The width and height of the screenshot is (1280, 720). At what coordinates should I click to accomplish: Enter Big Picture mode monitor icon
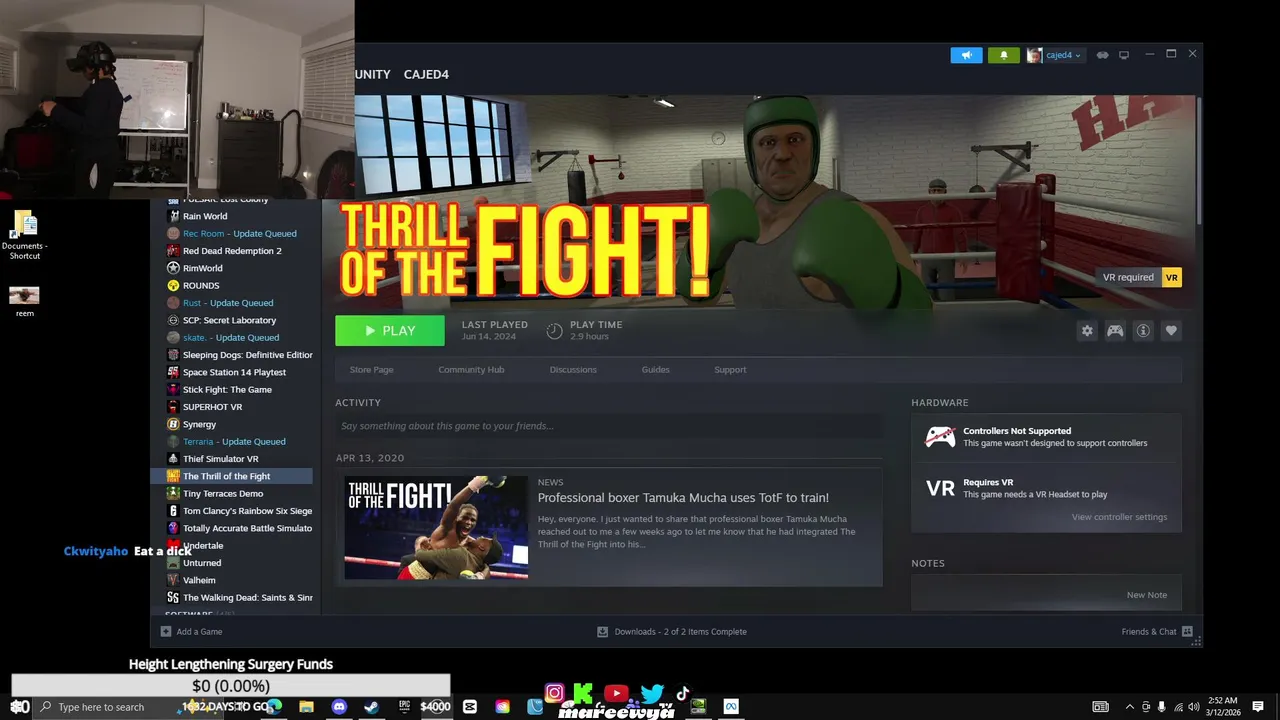(x=1124, y=55)
